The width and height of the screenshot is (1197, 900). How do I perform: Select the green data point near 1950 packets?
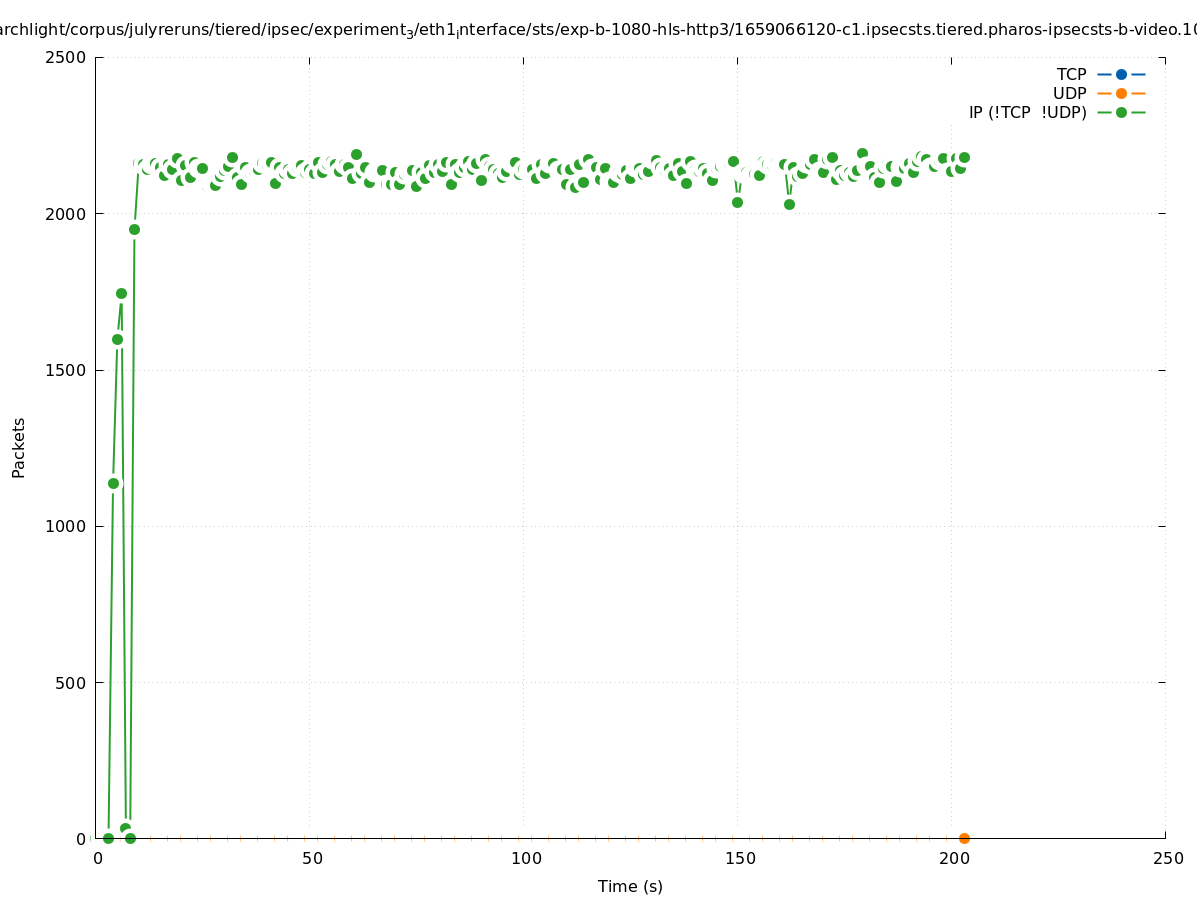click(x=134, y=229)
